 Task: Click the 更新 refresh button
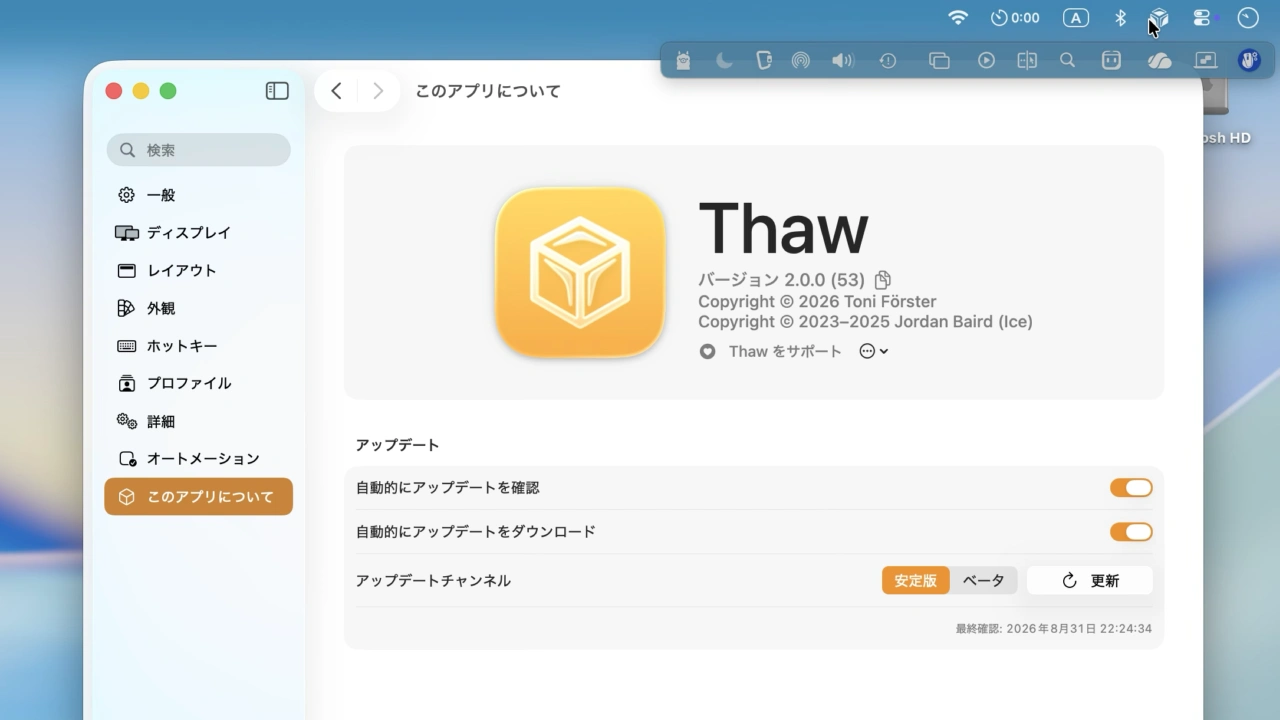[1090, 580]
